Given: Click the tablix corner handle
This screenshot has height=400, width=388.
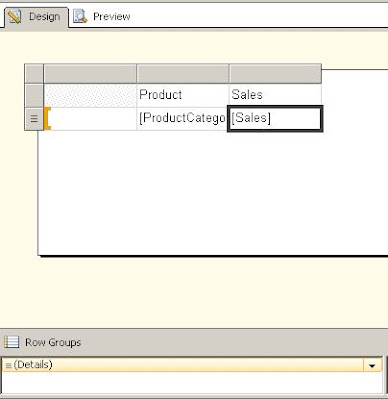Looking at the screenshot, I should coord(34,74).
